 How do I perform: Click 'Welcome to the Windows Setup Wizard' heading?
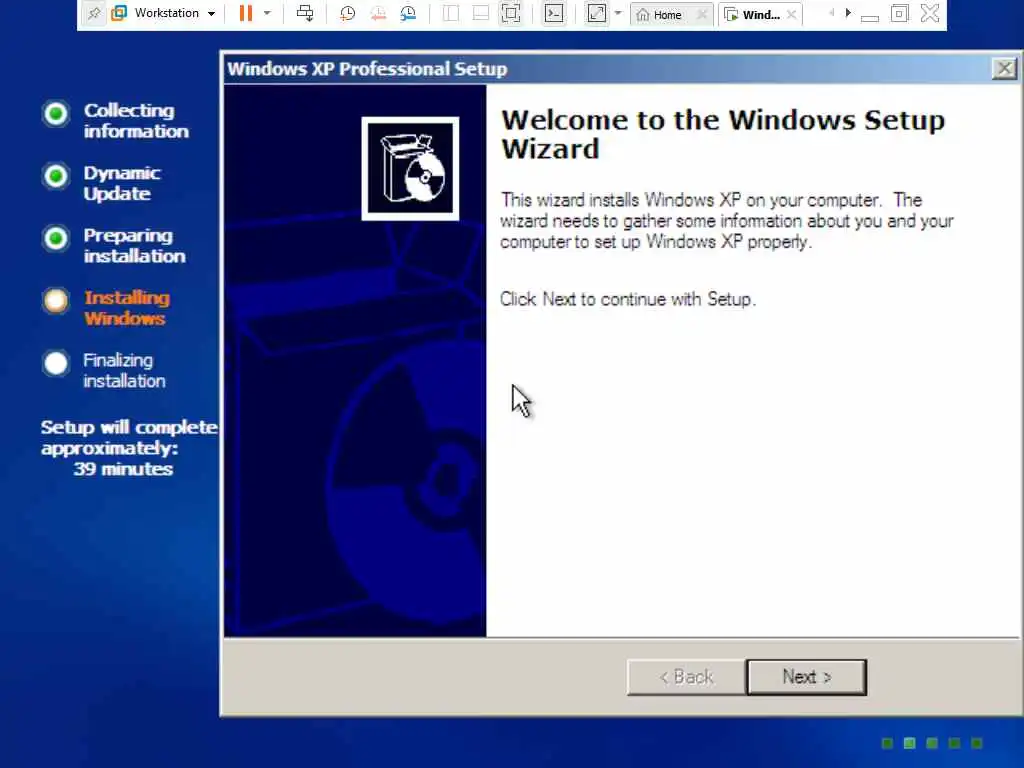(723, 135)
